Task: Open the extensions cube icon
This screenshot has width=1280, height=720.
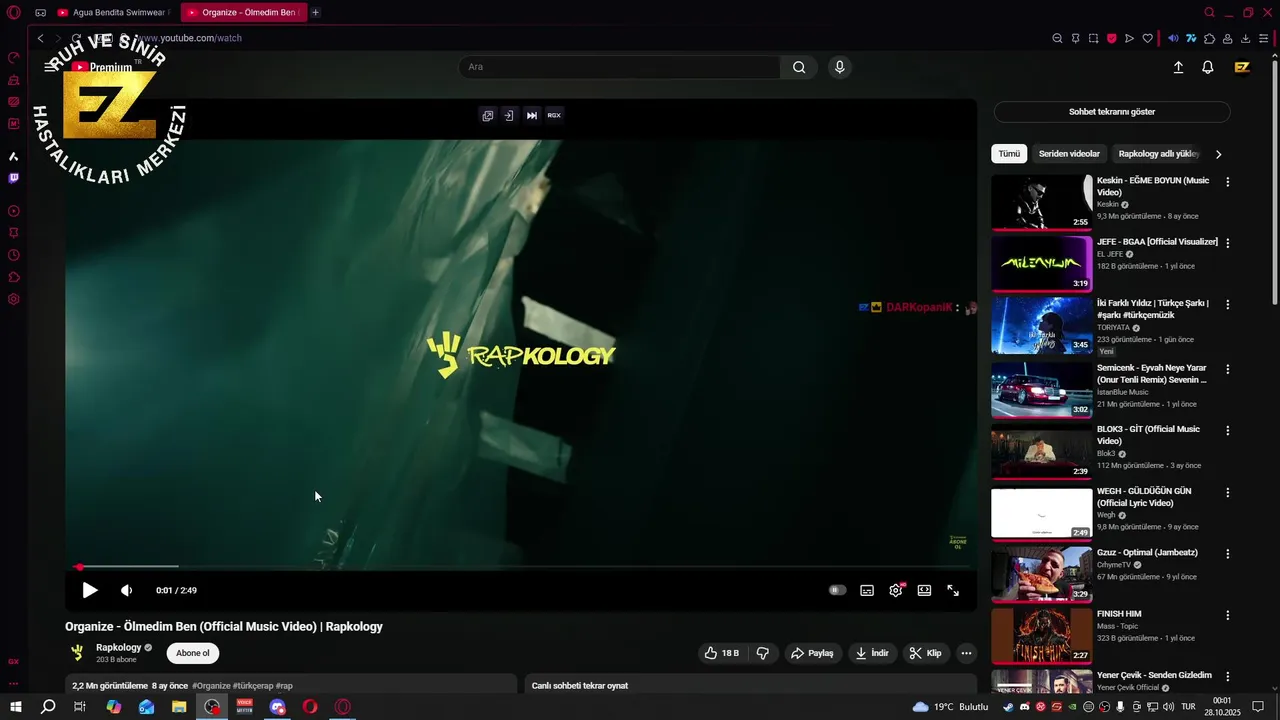Action: coord(1210,39)
